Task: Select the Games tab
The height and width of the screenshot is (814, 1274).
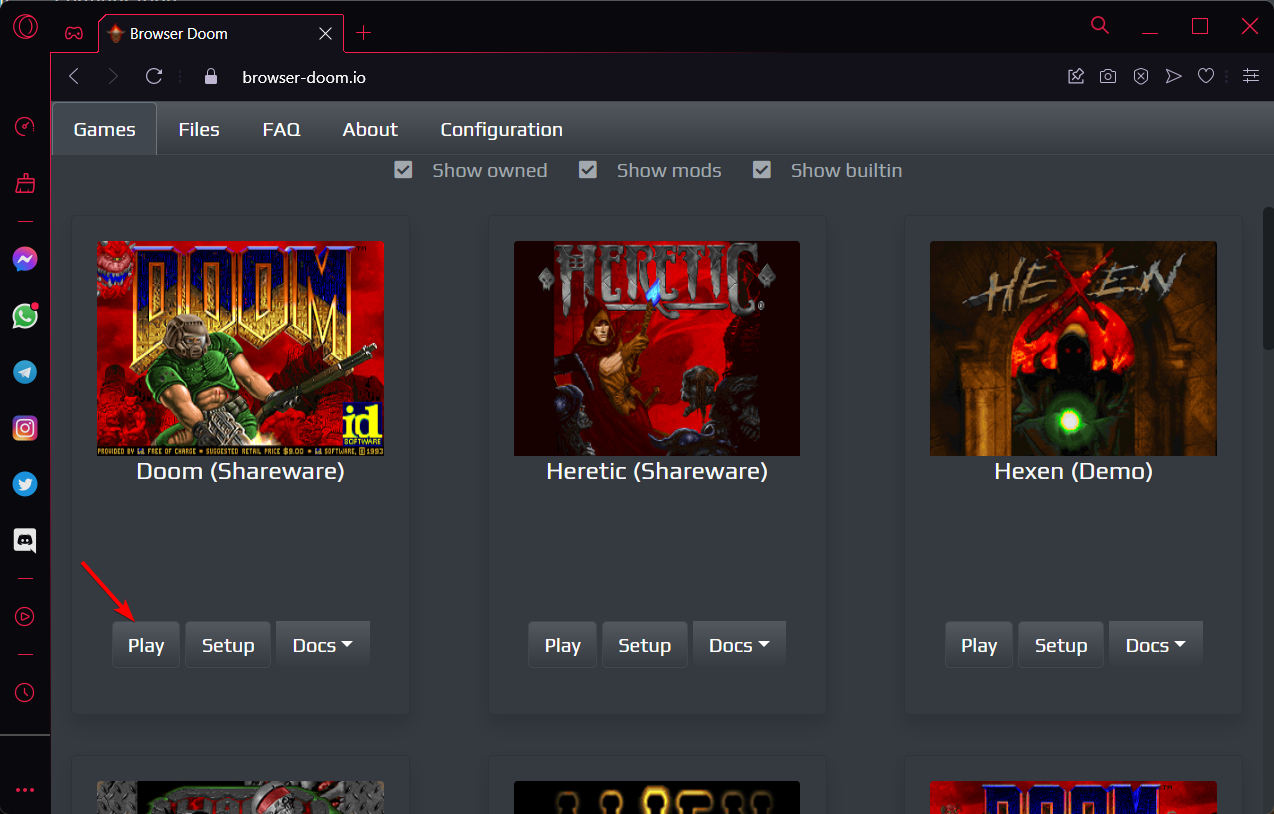Action: pos(105,129)
